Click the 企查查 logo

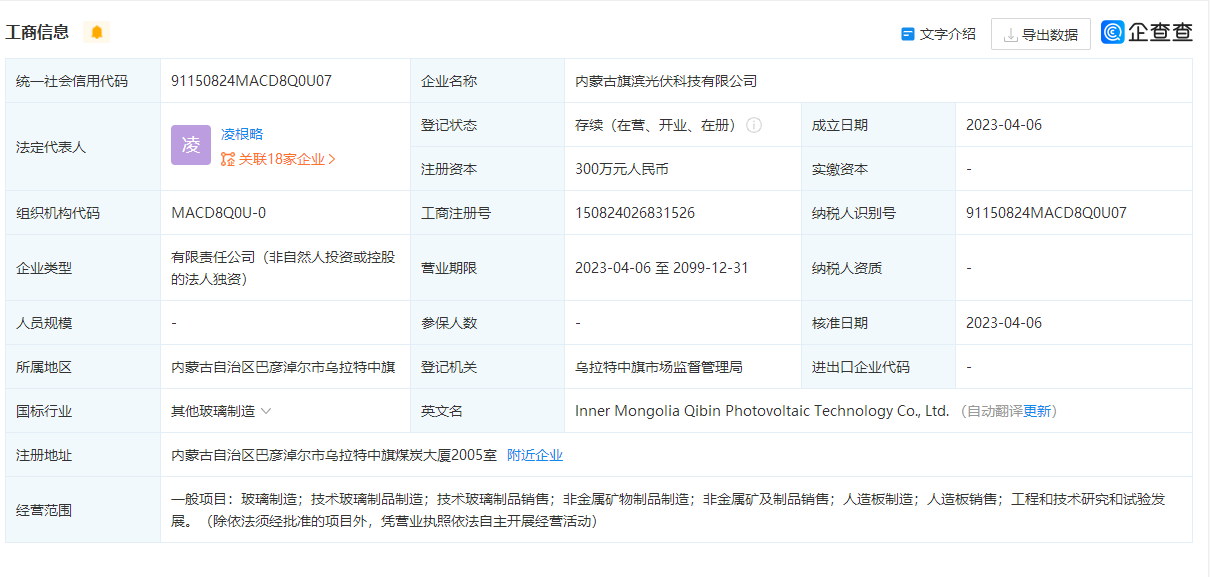[x=1147, y=32]
